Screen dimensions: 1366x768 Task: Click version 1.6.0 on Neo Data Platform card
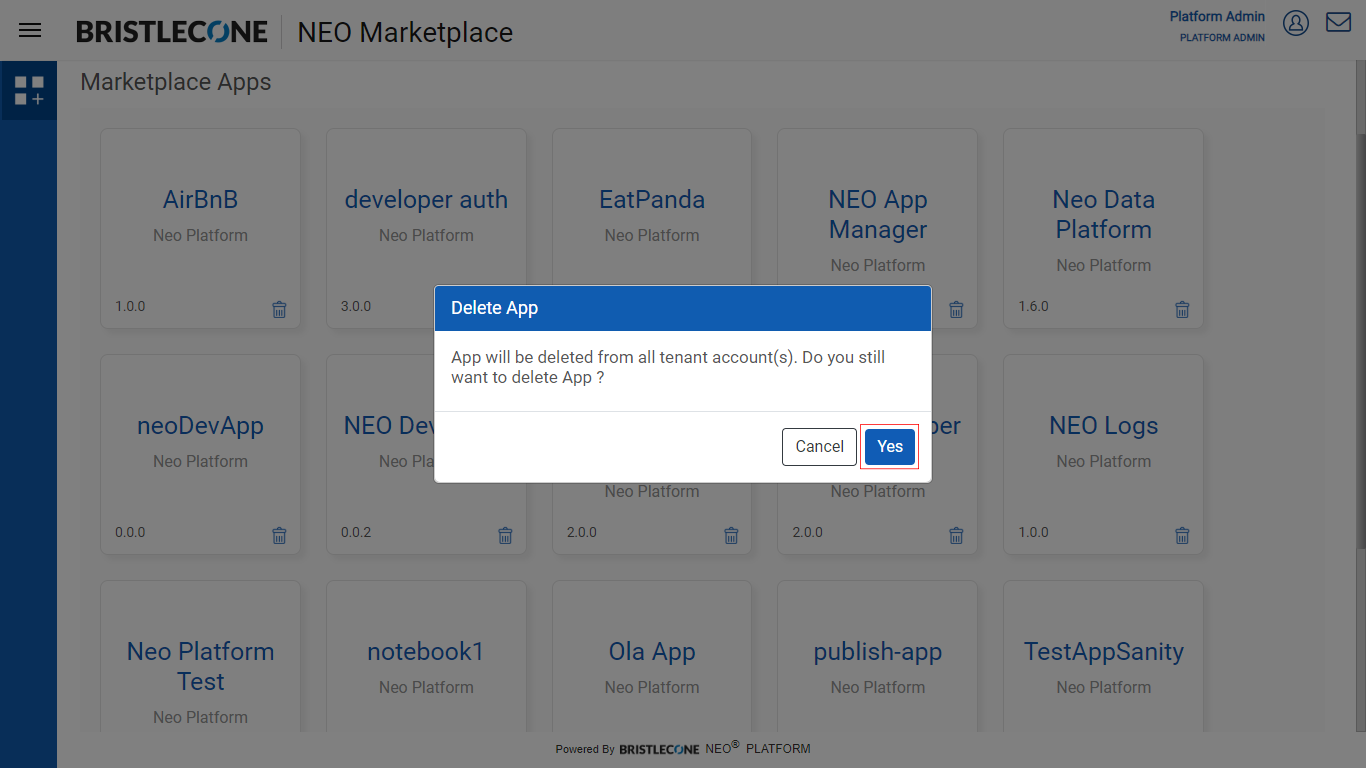click(1033, 306)
